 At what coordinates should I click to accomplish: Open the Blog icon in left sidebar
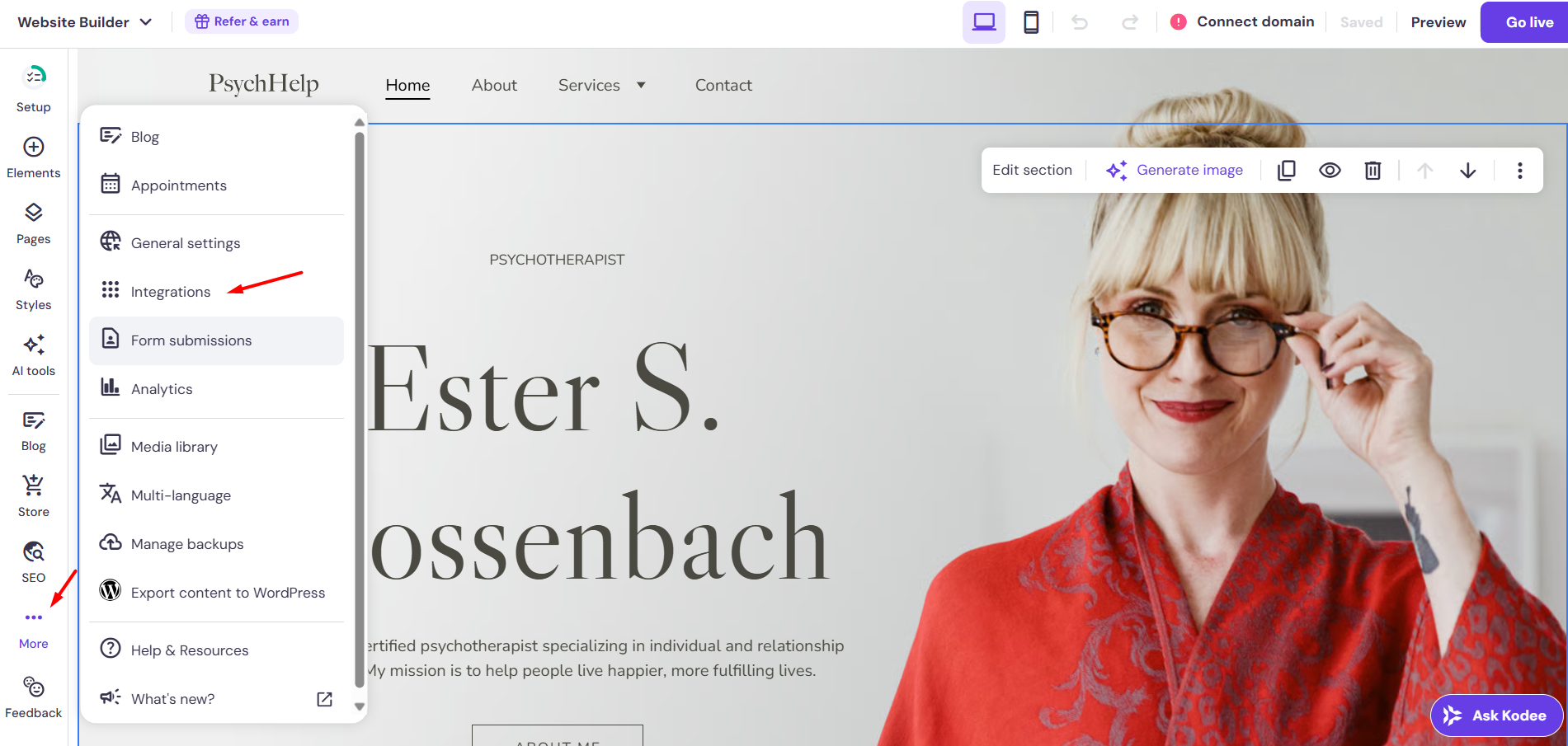[x=33, y=431]
